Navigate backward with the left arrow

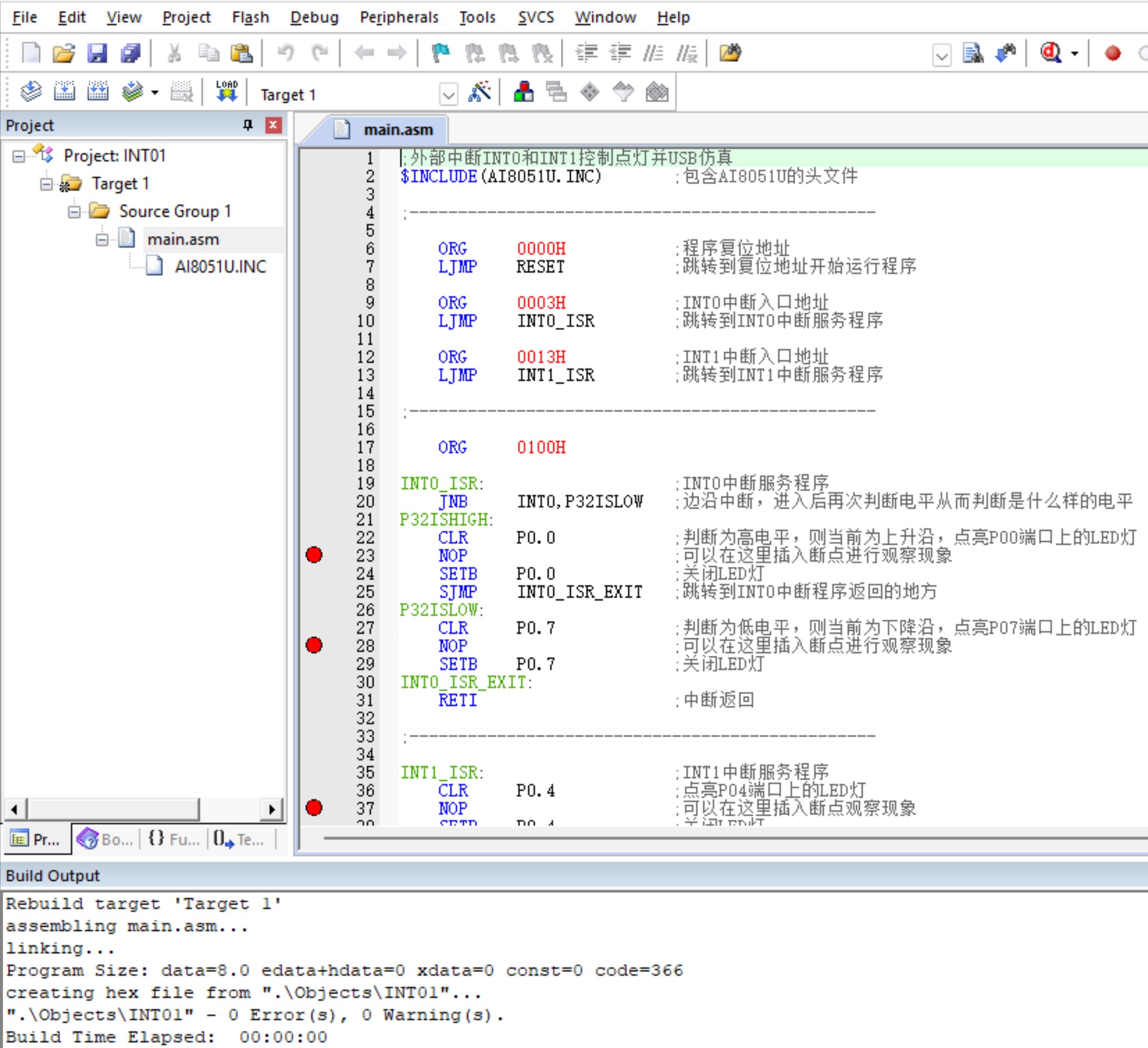pyautogui.click(x=364, y=53)
